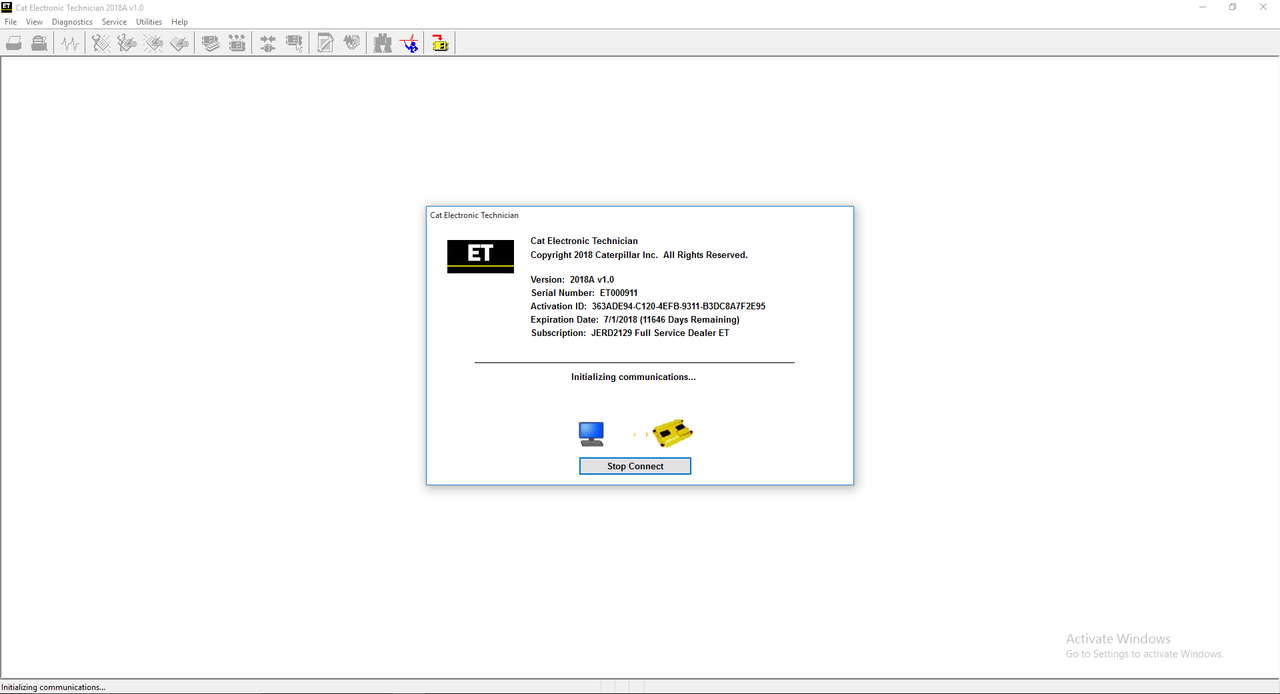Open the Configuration tool icon

(237, 43)
